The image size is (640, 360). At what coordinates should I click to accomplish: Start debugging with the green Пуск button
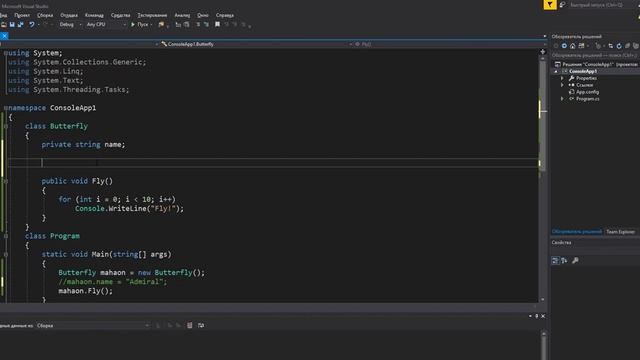click(x=139, y=25)
